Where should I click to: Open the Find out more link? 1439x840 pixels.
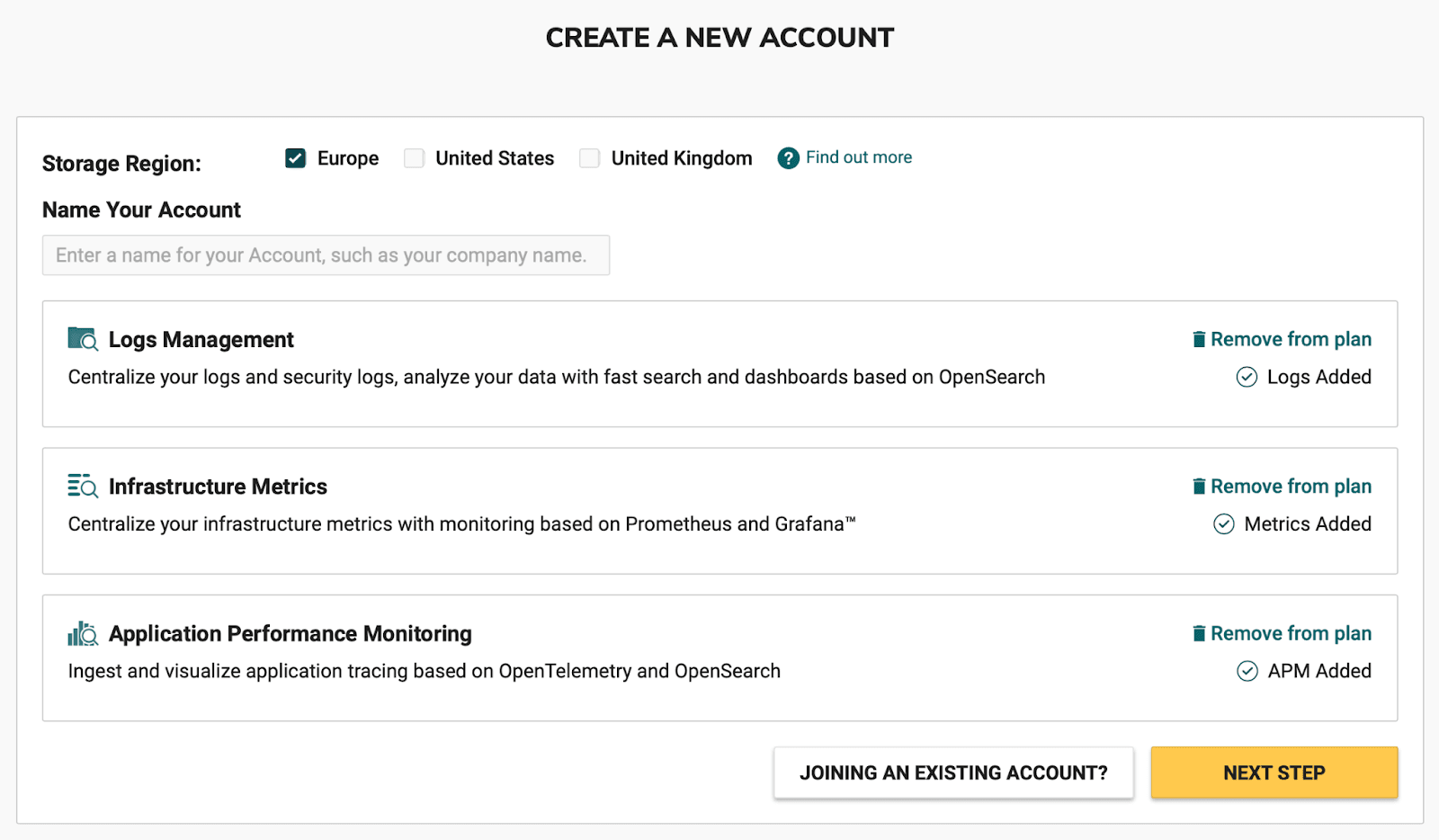click(858, 157)
